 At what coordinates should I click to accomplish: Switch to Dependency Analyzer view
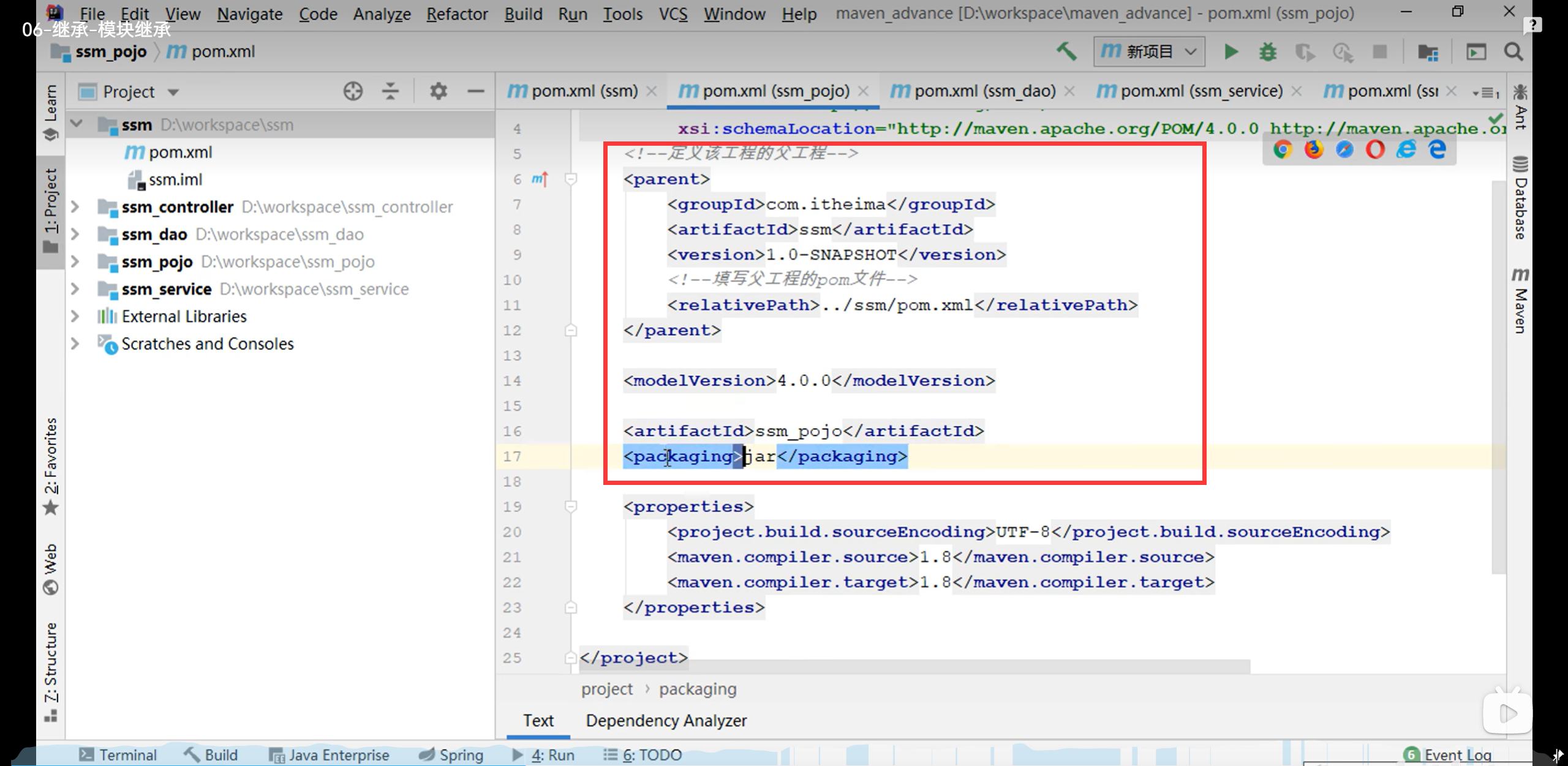666,721
